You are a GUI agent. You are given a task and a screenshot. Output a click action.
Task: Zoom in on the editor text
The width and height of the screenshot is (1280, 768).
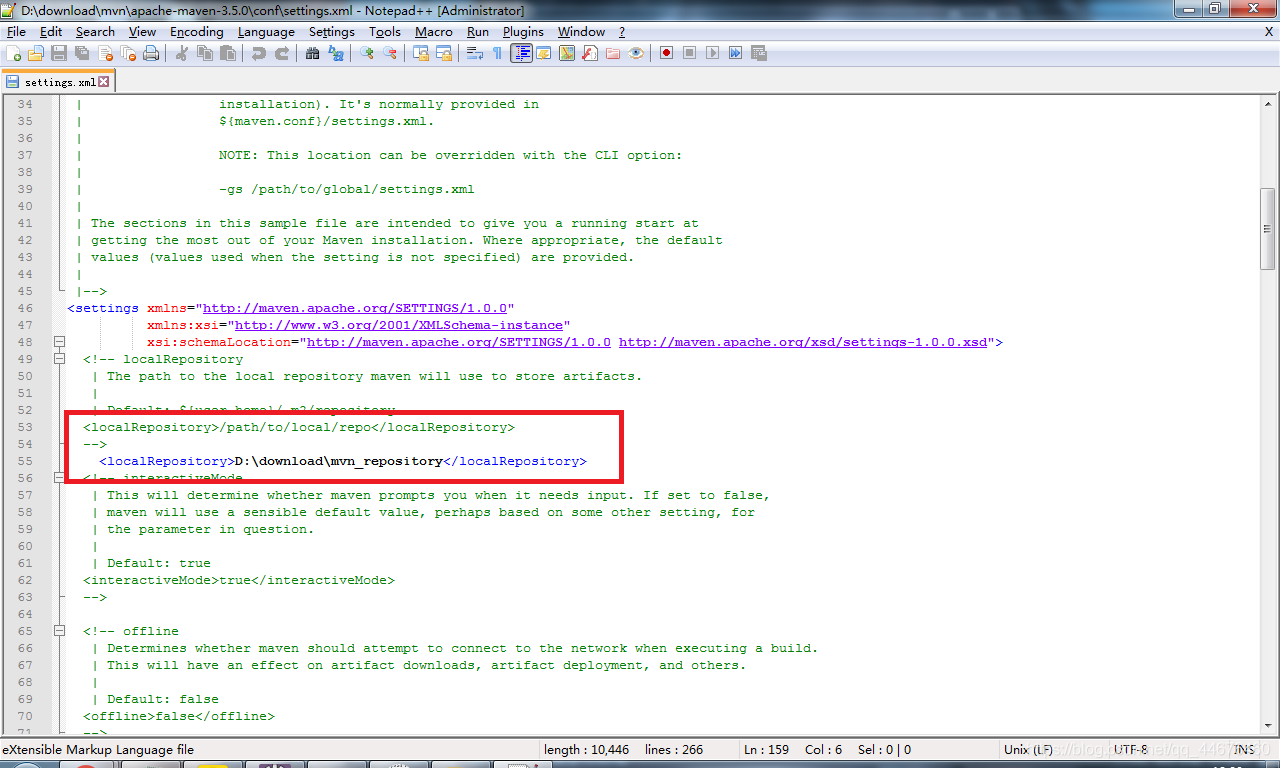pyautogui.click(x=366, y=53)
